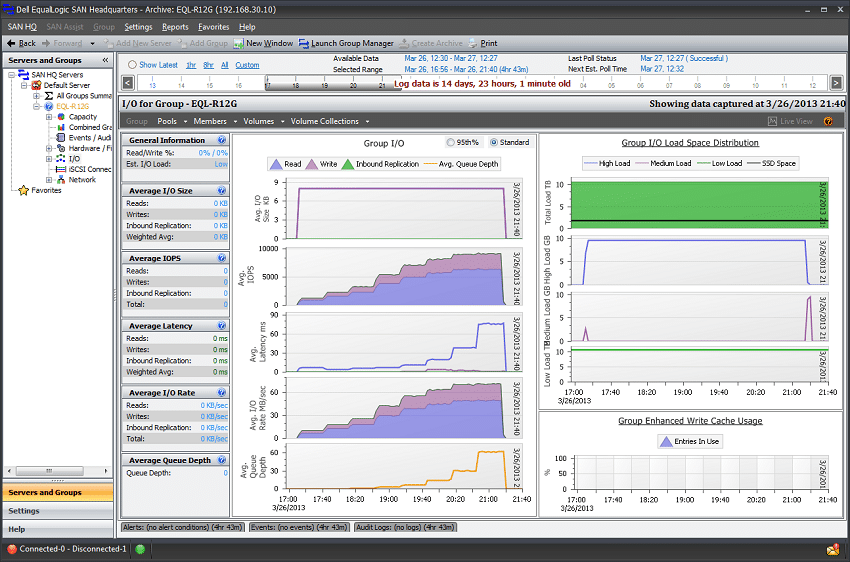Viewport: 850px width, 562px height.
Task: Click the timeline scroll left arrow
Action: point(128,83)
